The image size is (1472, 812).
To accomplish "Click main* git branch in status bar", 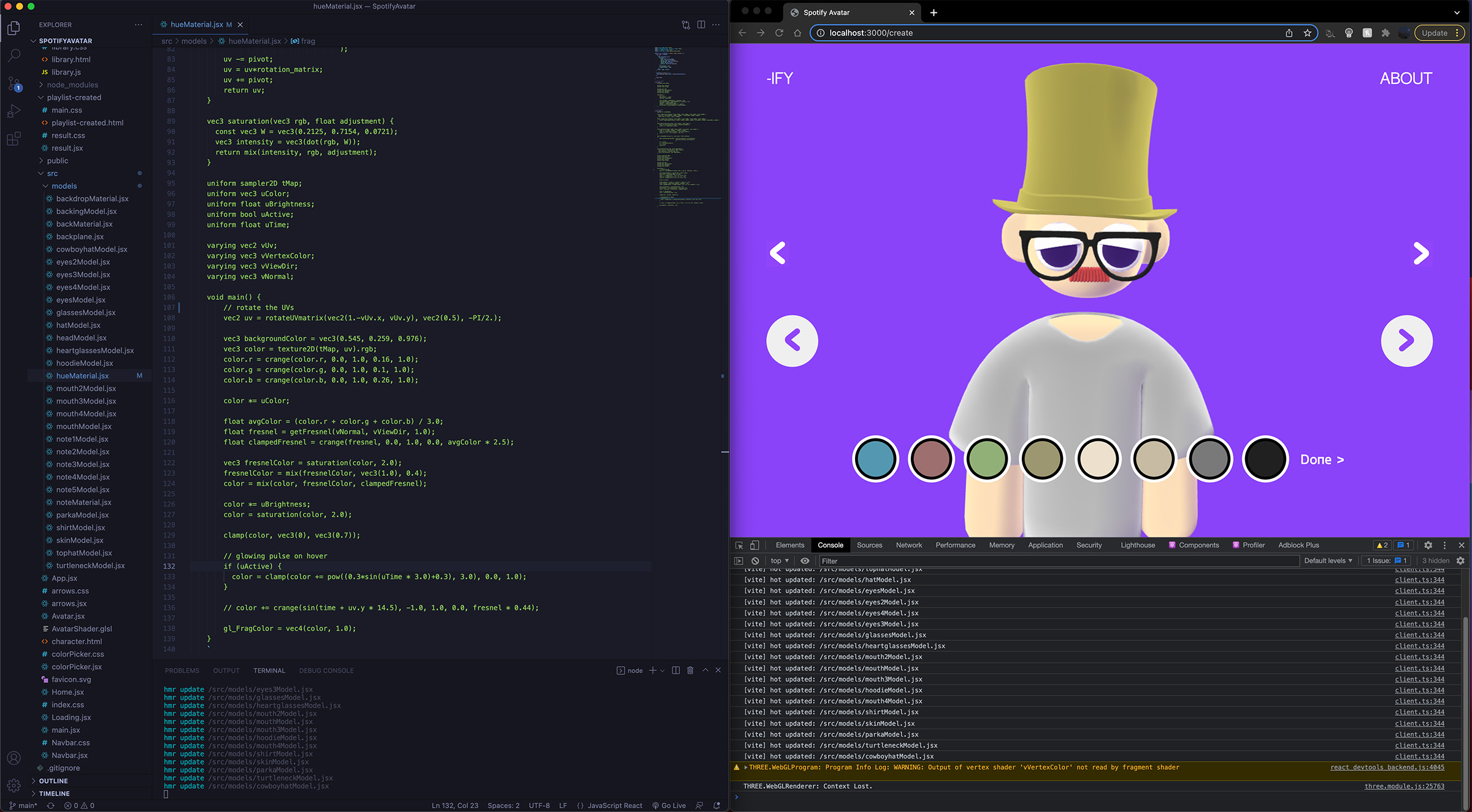I will pos(24,806).
